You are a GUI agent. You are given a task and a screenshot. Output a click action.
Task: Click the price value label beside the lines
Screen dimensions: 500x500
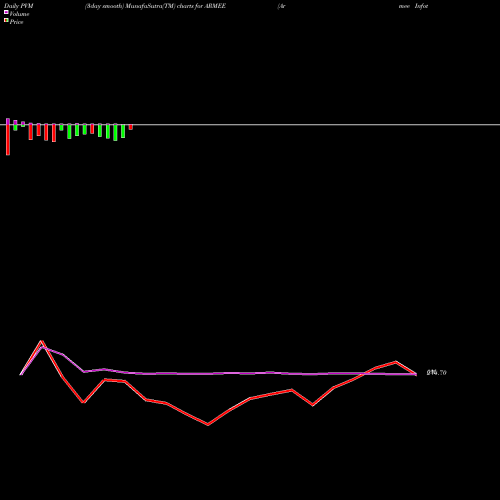(436, 373)
